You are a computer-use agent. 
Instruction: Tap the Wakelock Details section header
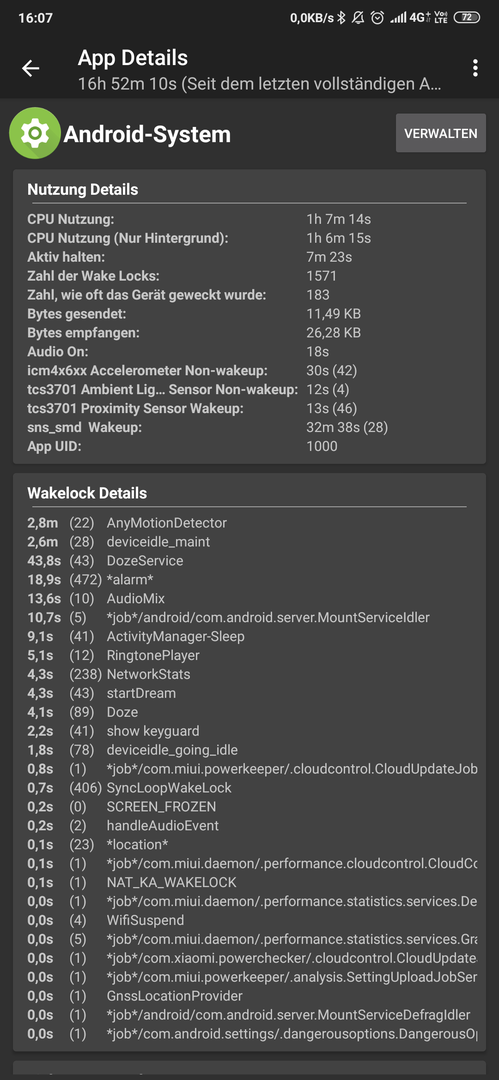[87, 493]
